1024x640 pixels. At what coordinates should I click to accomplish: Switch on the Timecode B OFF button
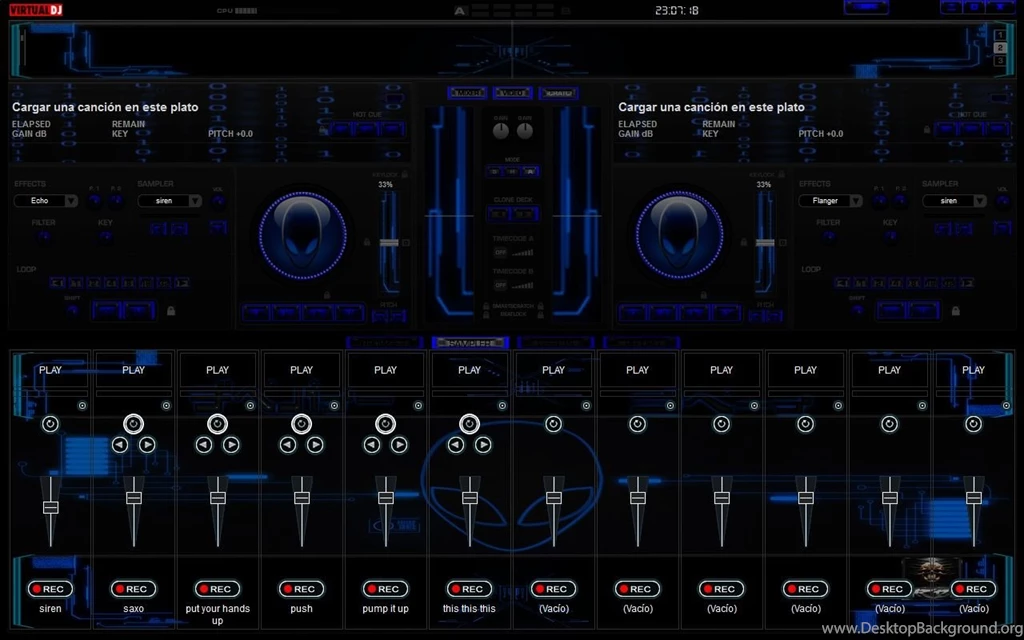500,285
